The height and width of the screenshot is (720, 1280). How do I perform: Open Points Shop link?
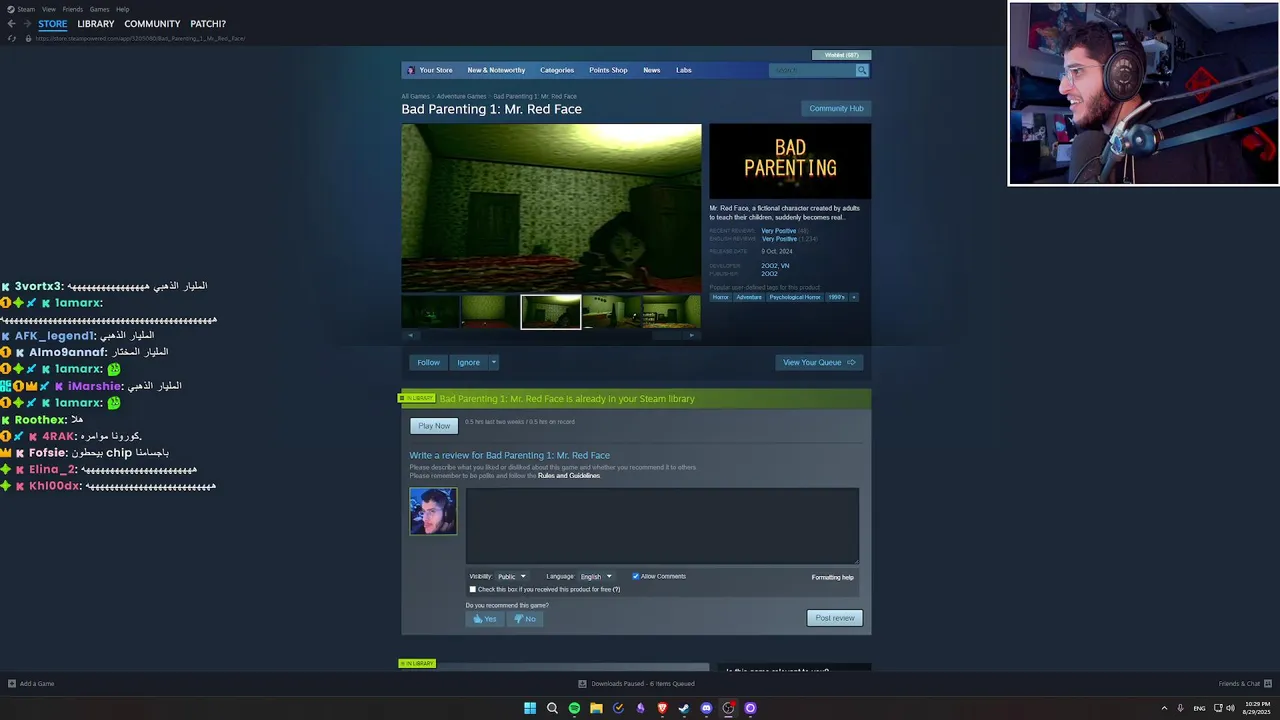pyautogui.click(x=608, y=70)
